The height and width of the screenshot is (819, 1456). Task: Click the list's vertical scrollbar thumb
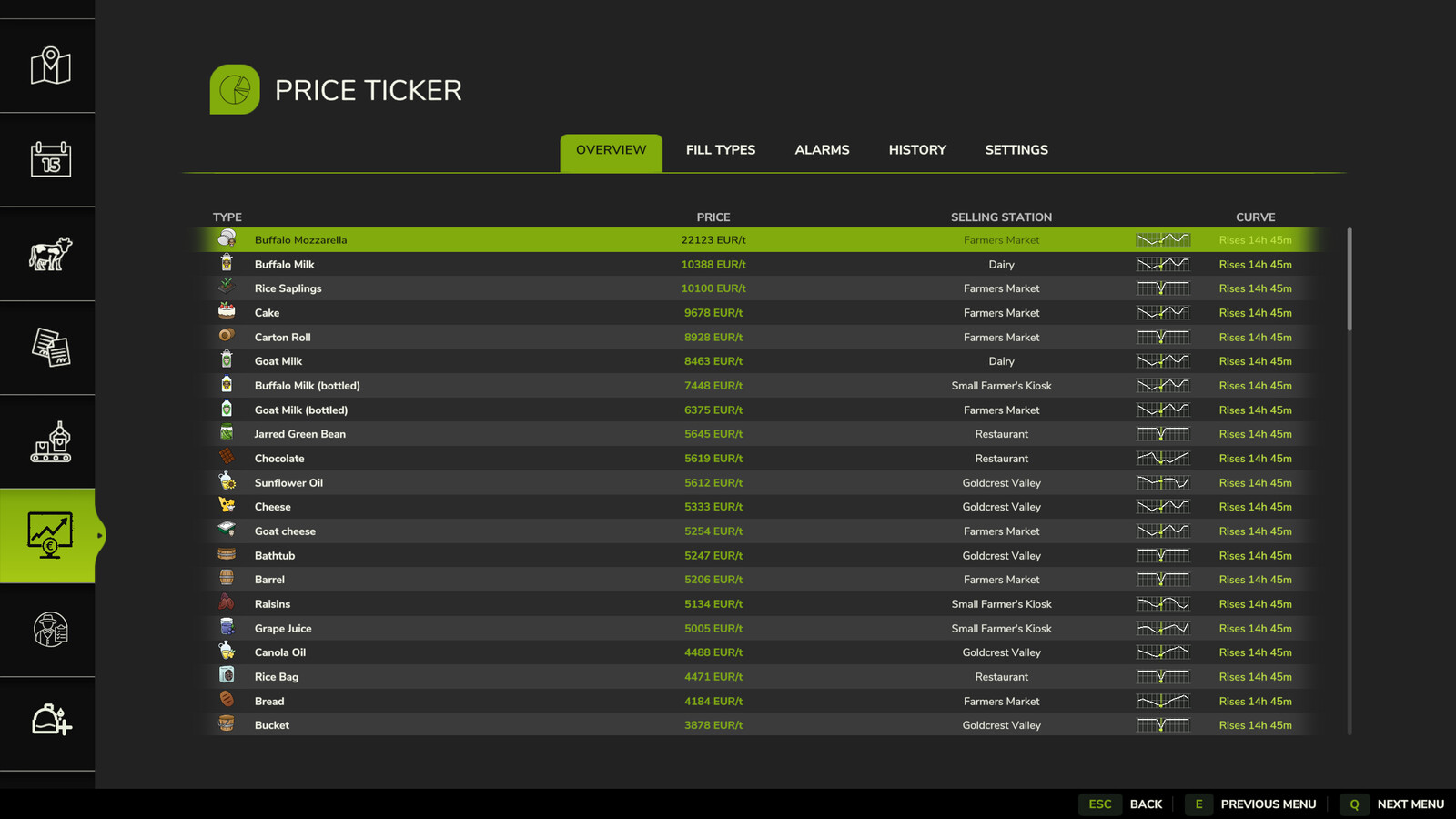(1349, 279)
